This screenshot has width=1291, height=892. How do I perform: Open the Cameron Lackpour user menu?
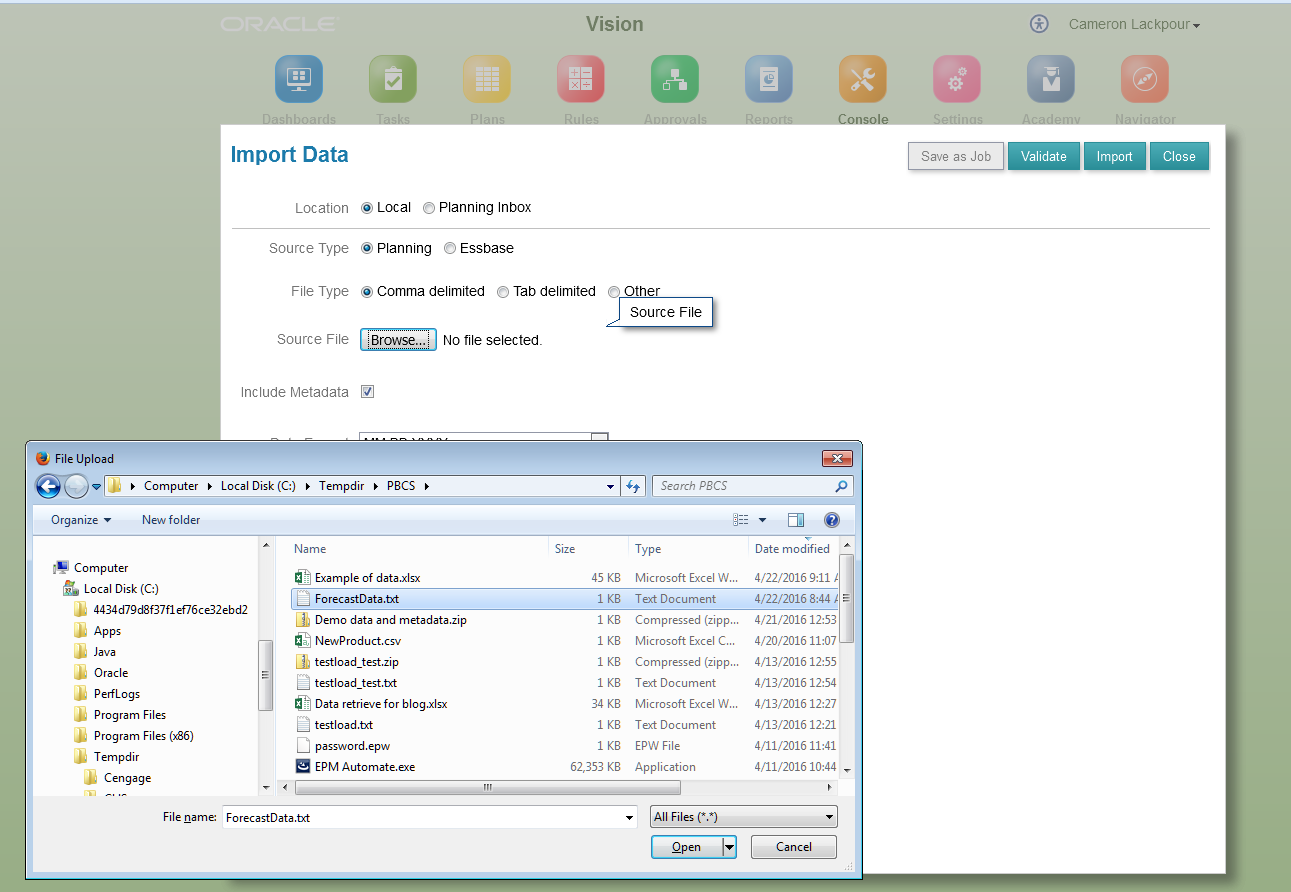coord(1134,24)
